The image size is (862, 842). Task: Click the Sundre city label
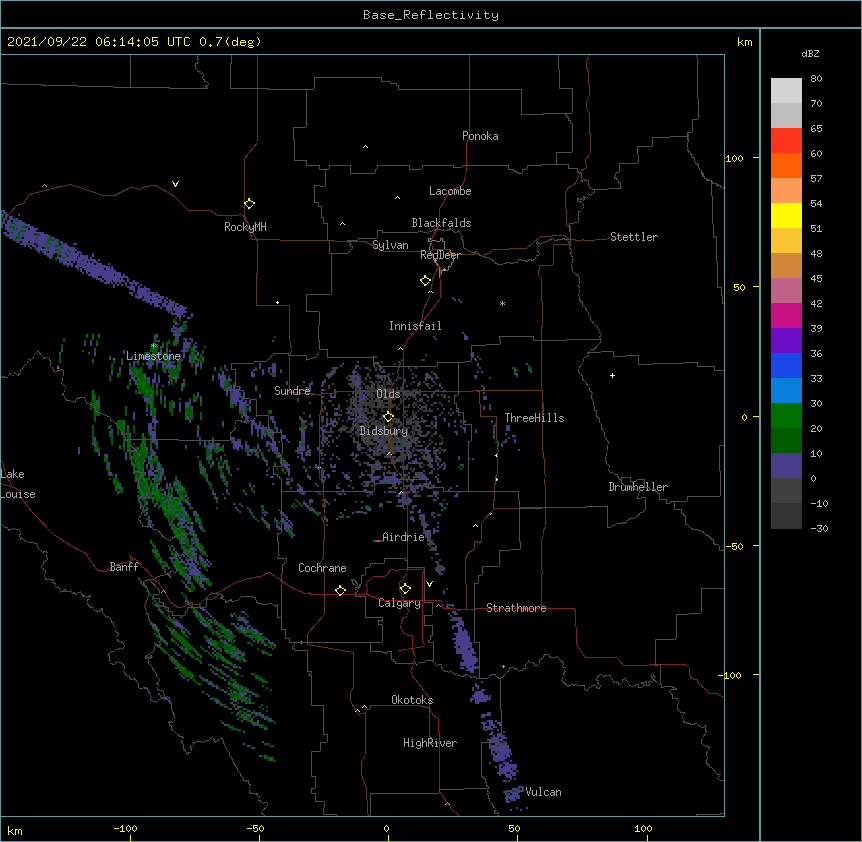coord(292,391)
